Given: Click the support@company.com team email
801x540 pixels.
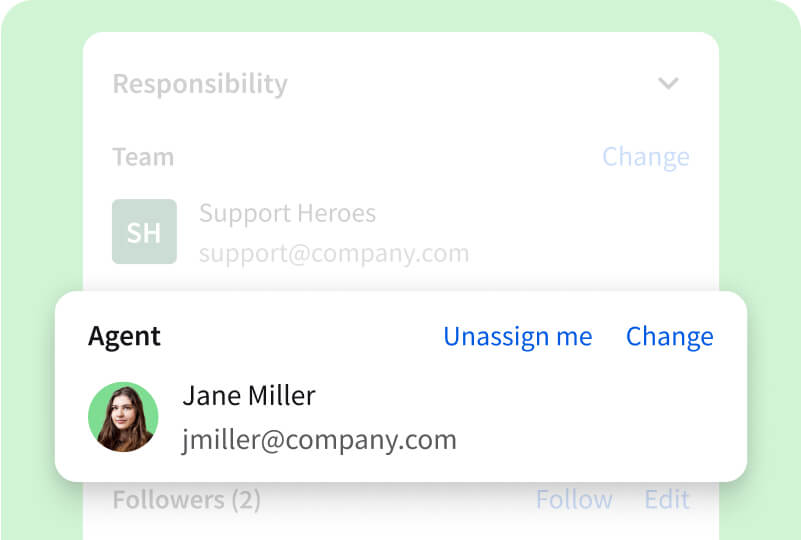Looking at the screenshot, I should [333, 253].
